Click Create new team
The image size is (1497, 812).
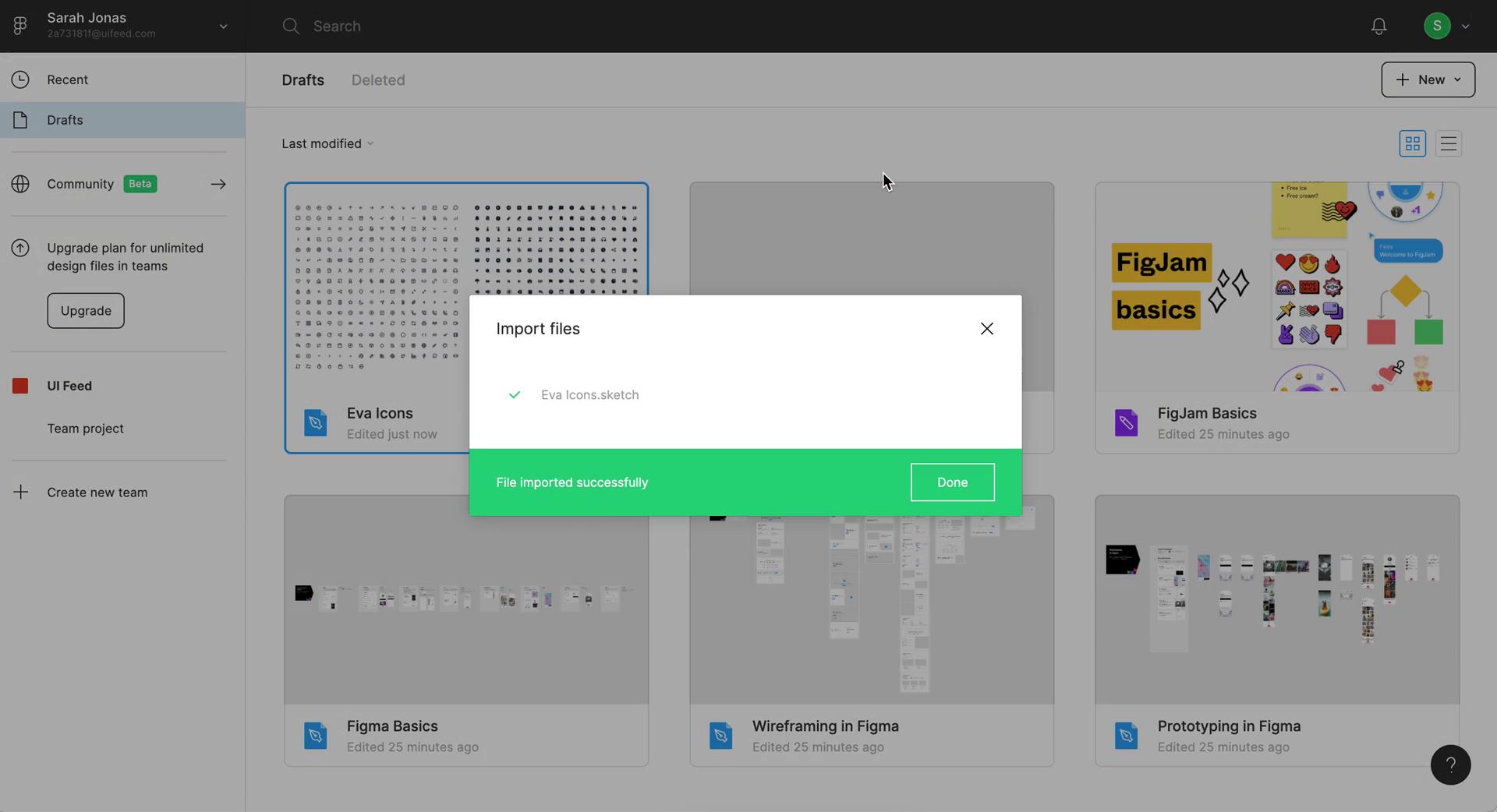[97, 492]
